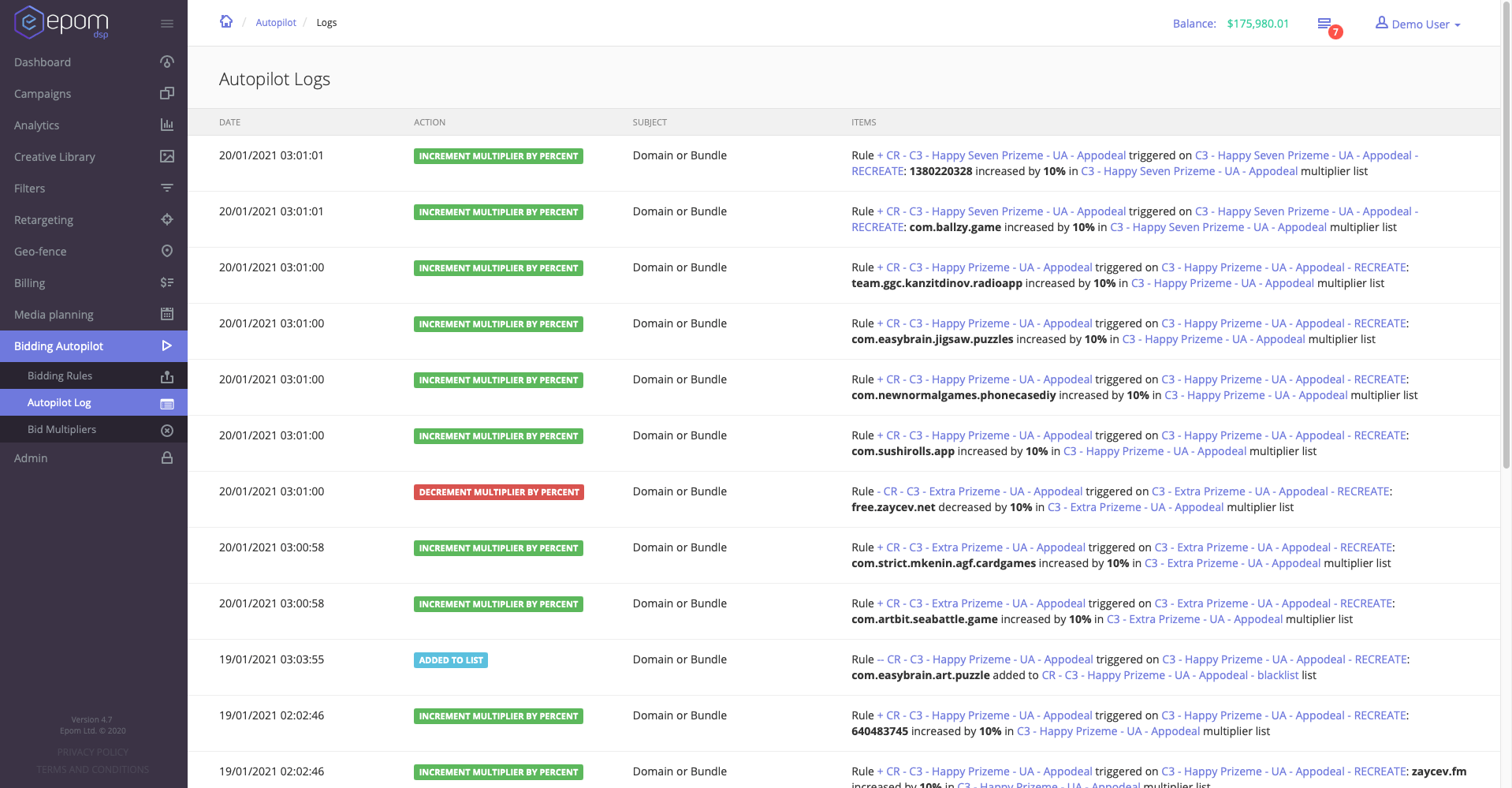Click bundle name team.ggc.kanzitdinov.radioapp

(937, 283)
